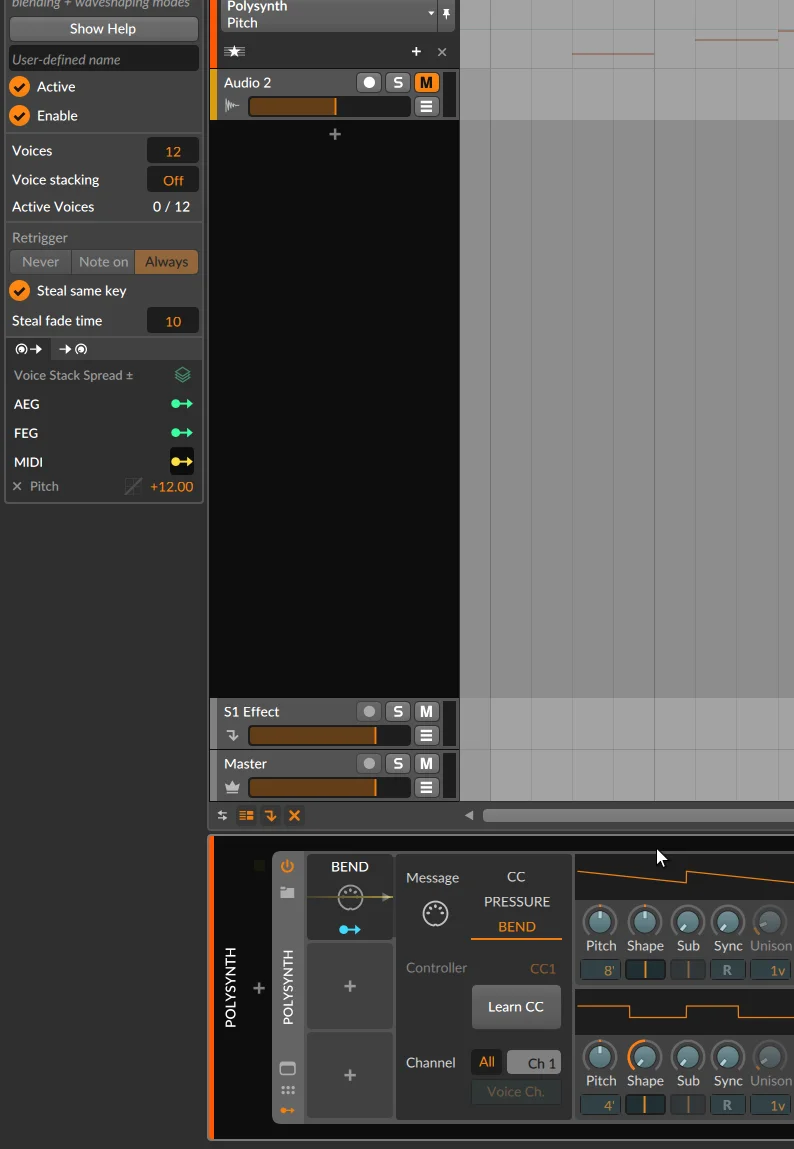Click the S1 Effect volume fader
This screenshot has width=794, height=1149.
pyautogui.click(x=329, y=735)
